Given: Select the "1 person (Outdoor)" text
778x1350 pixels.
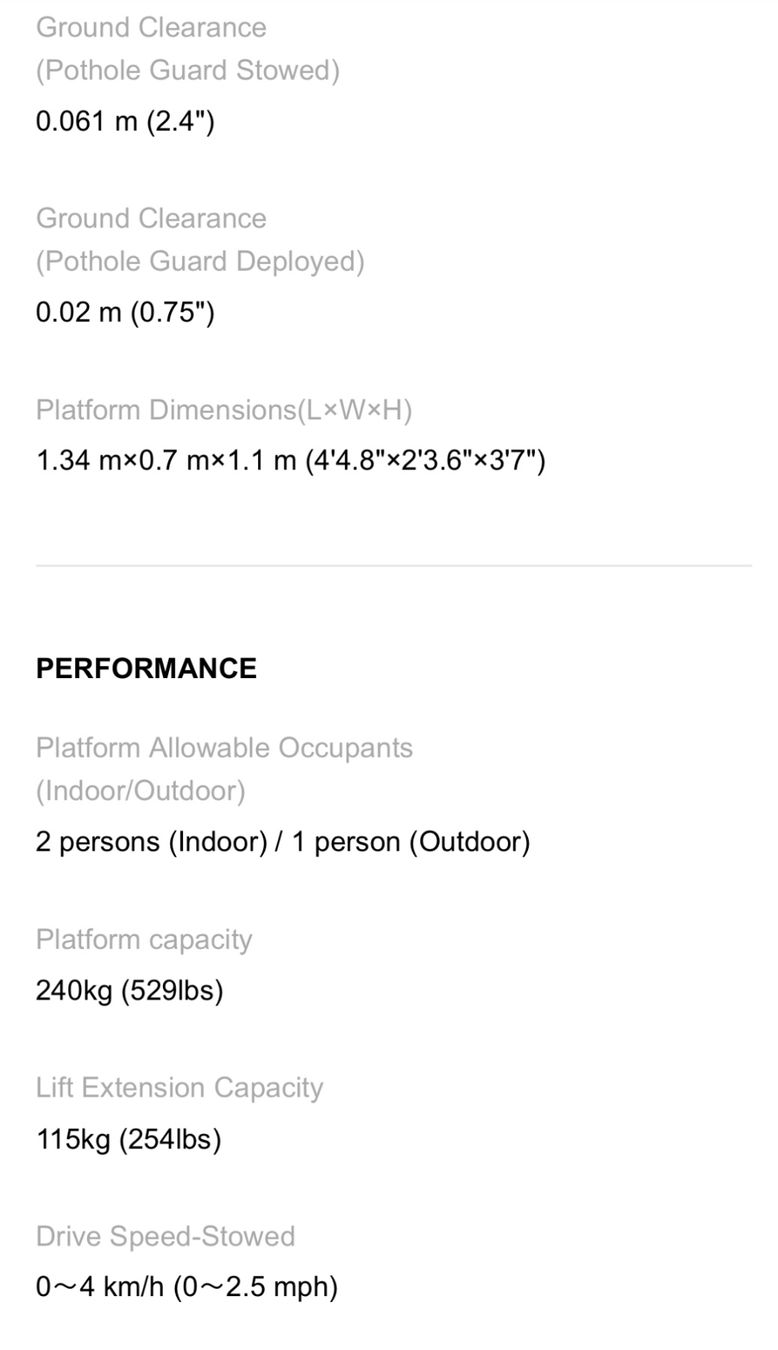Looking at the screenshot, I should point(410,842).
